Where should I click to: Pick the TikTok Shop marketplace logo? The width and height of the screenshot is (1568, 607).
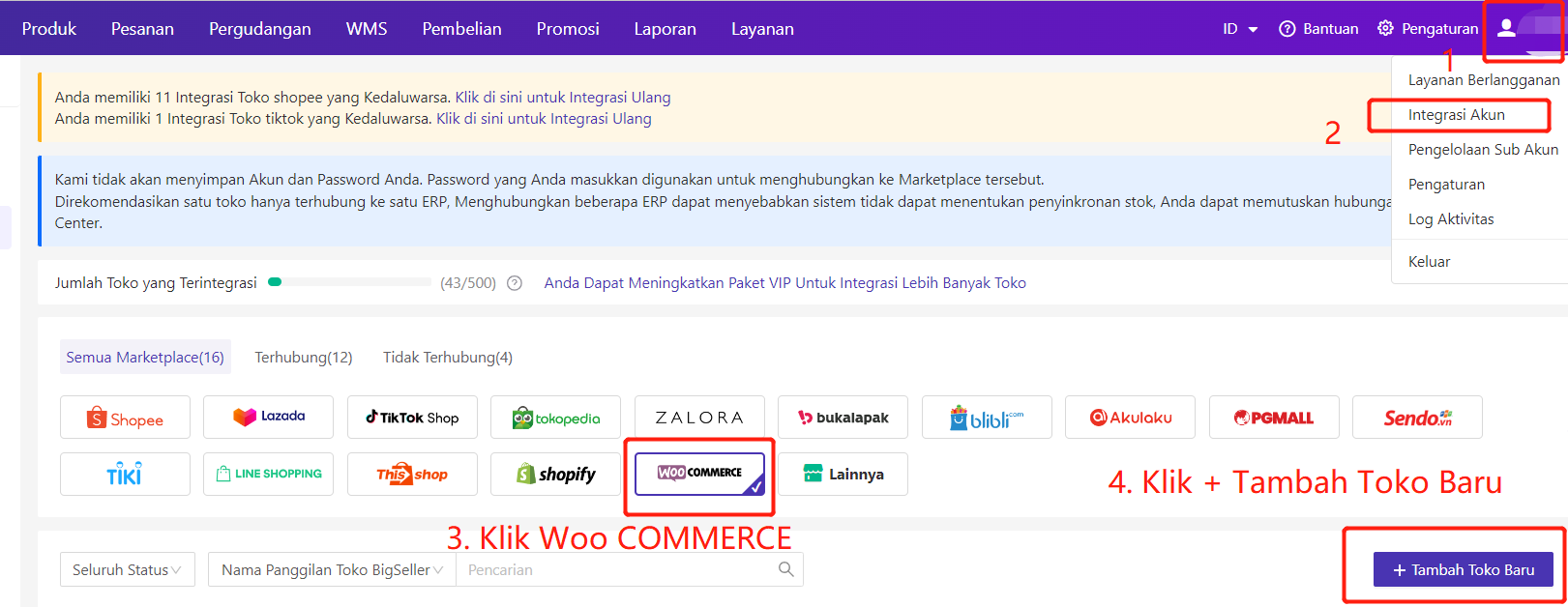tap(412, 418)
